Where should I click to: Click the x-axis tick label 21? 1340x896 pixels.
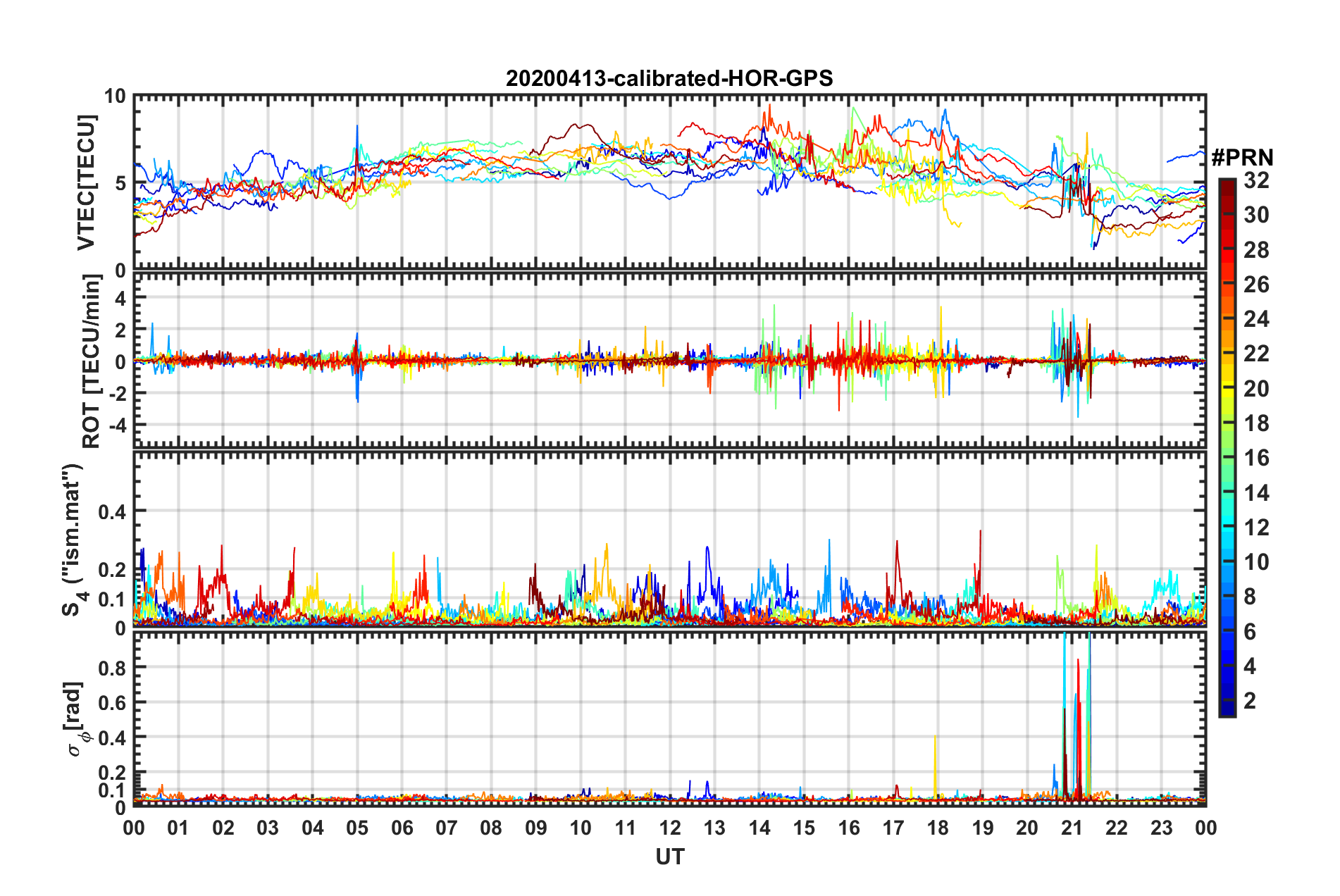click(x=1072, y=828)
